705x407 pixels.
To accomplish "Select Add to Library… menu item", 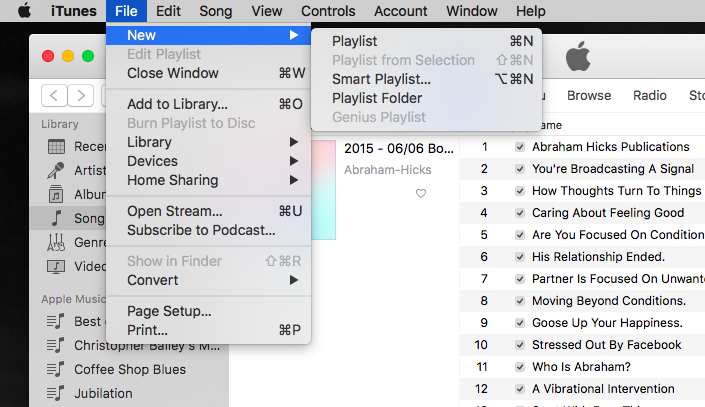I will 209,104.
